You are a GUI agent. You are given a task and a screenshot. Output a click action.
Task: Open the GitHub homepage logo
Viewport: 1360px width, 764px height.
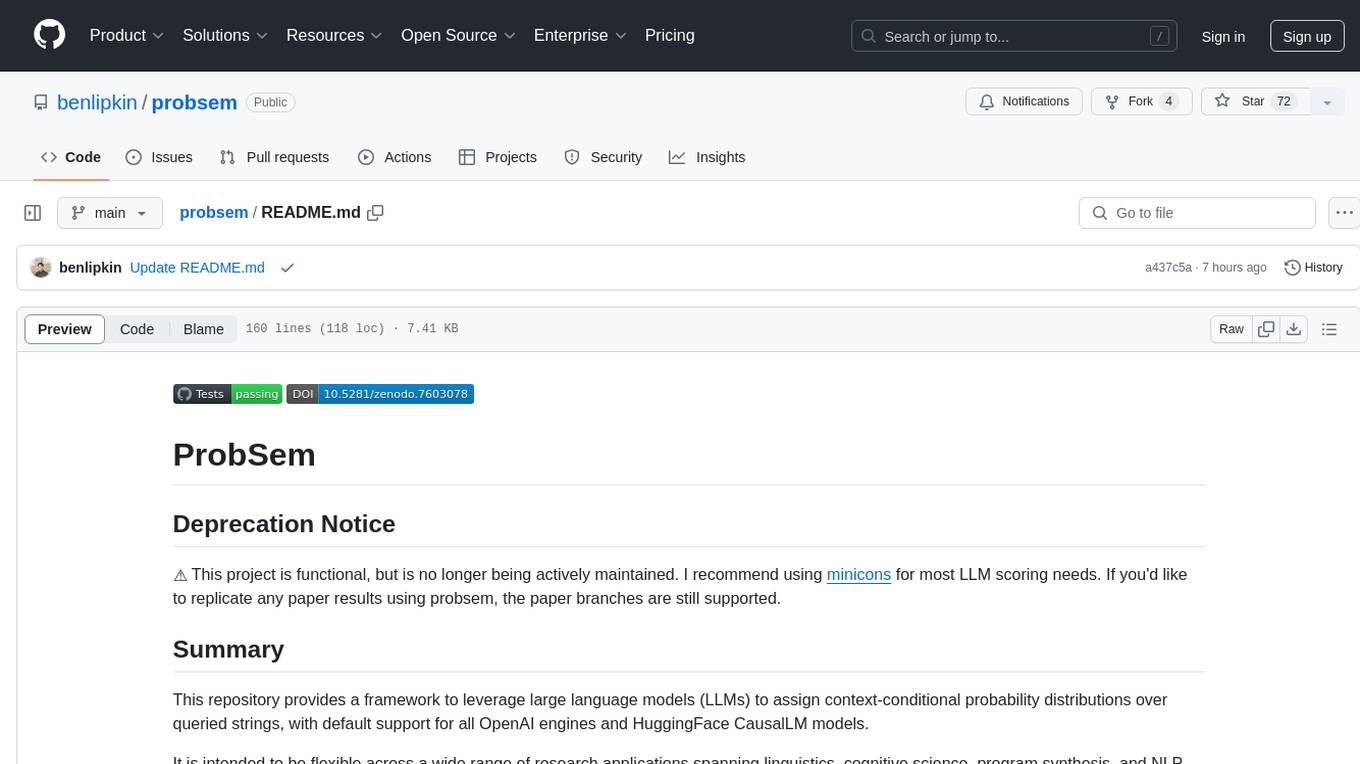[50, 35]
